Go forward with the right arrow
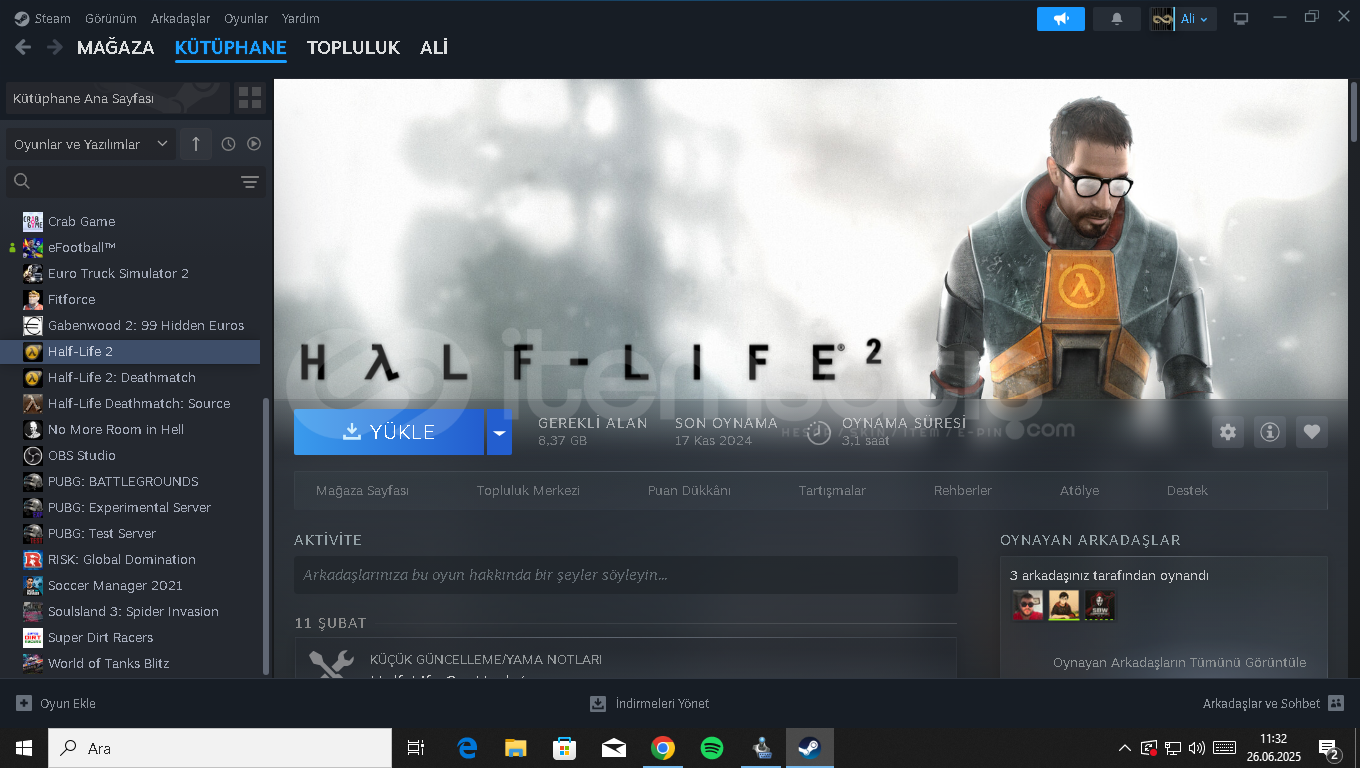1360x768 pixels. [x=55, y=47]
